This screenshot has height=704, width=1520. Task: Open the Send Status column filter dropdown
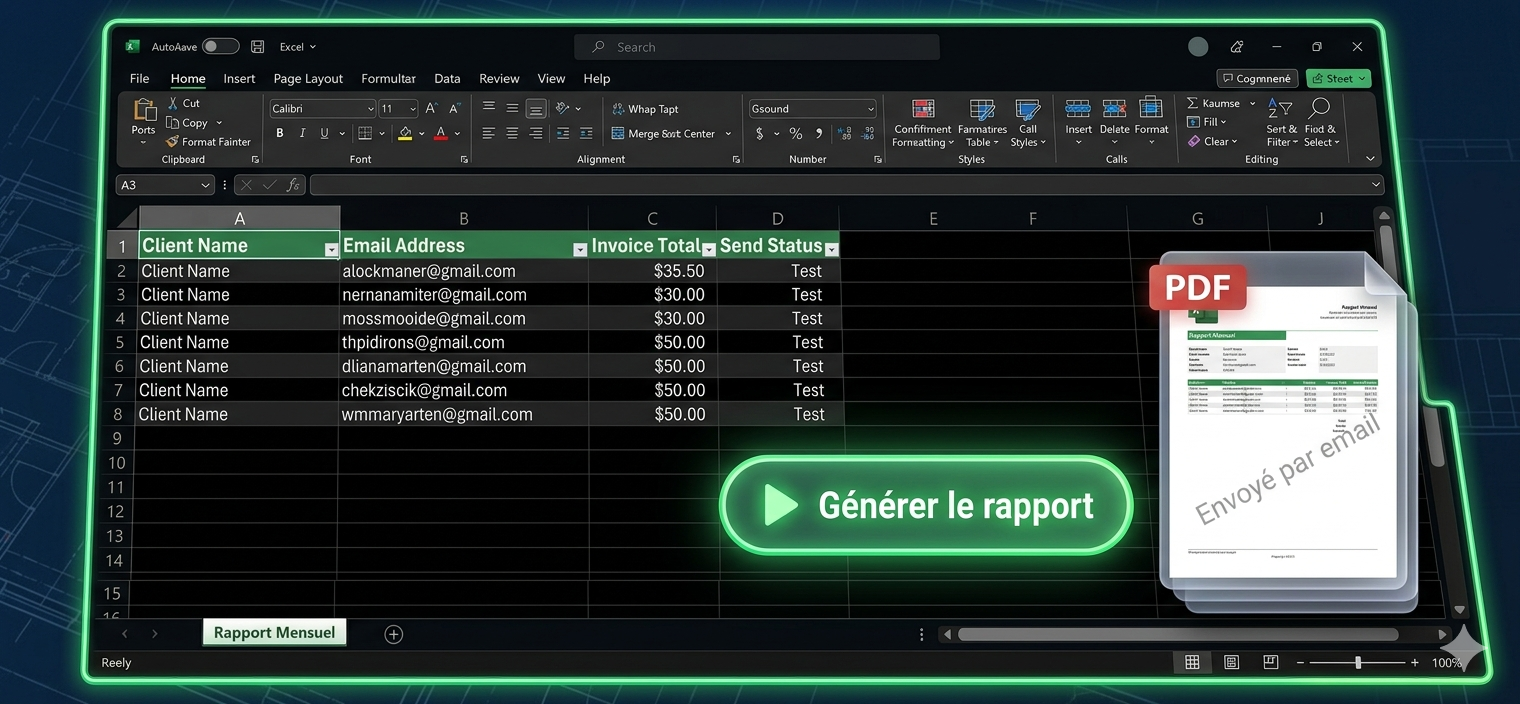[x=832, y=249]
